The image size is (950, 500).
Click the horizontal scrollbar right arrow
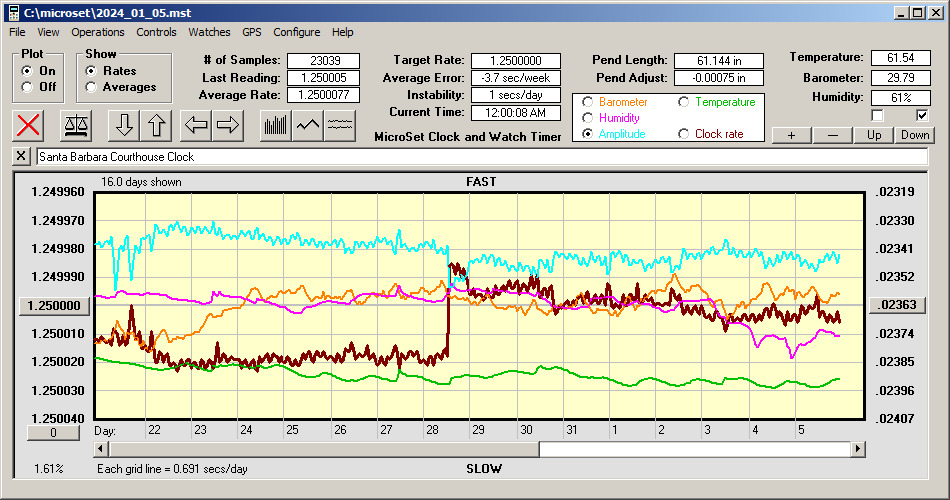tap(857, 449)
